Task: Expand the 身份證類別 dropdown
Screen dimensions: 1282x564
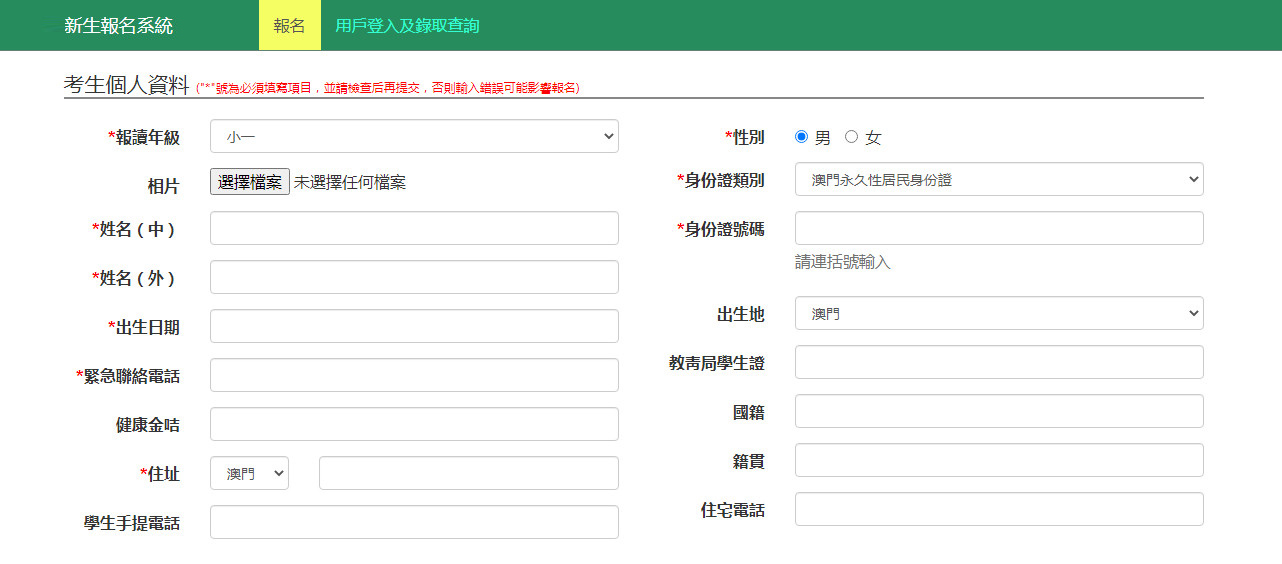Action: coord(998,180)
